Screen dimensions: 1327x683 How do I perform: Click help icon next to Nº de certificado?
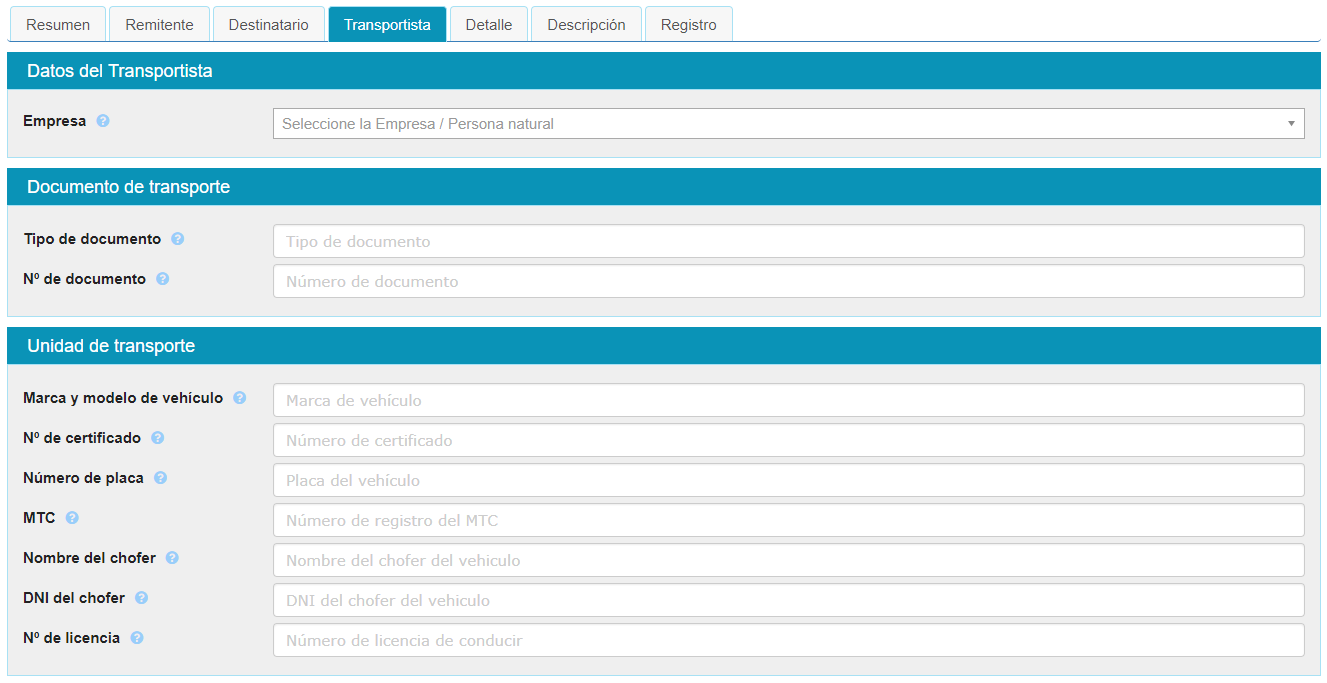point(158,438)
